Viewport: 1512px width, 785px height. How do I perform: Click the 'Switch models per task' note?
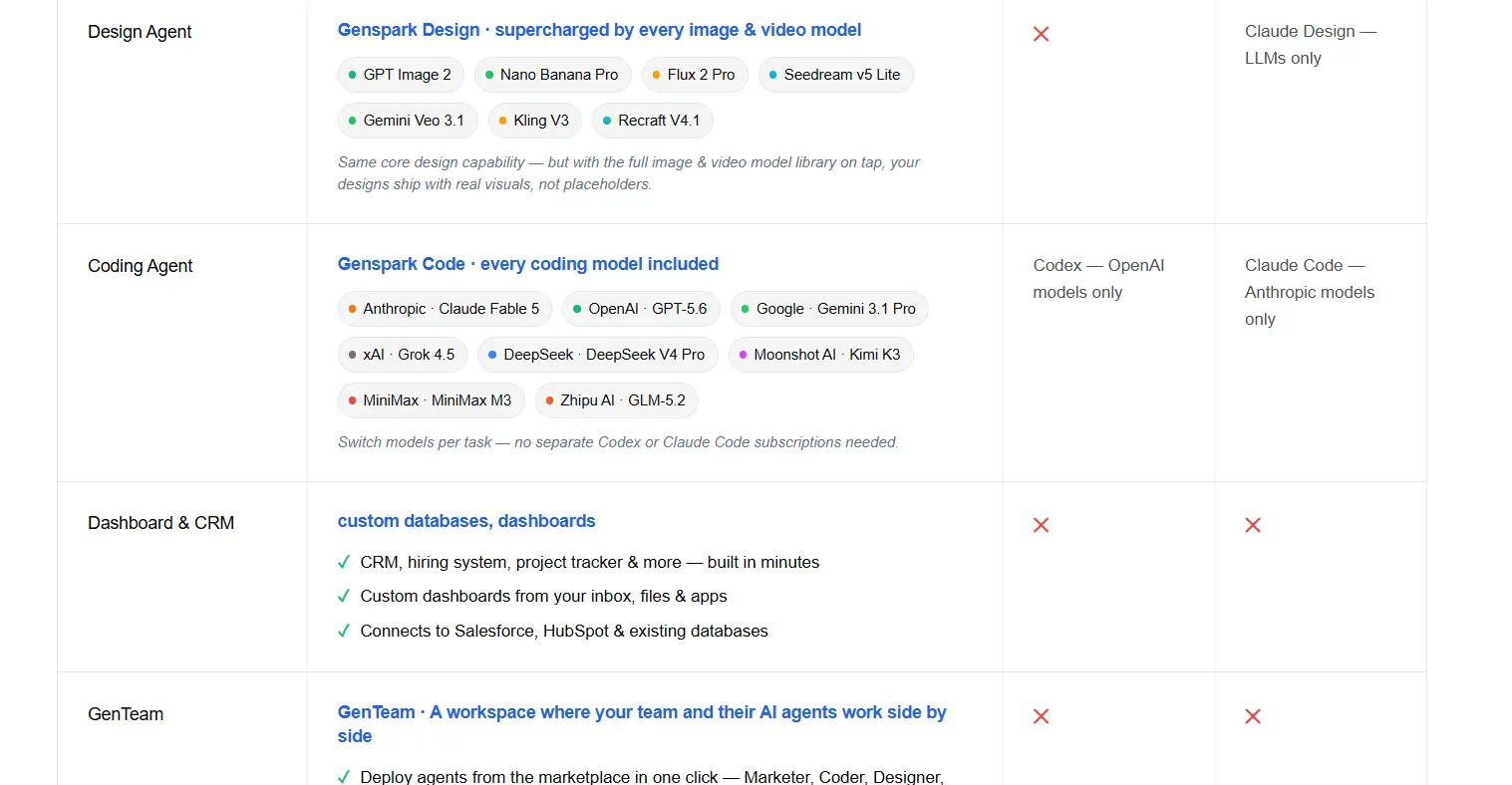(x=618, y=442)
